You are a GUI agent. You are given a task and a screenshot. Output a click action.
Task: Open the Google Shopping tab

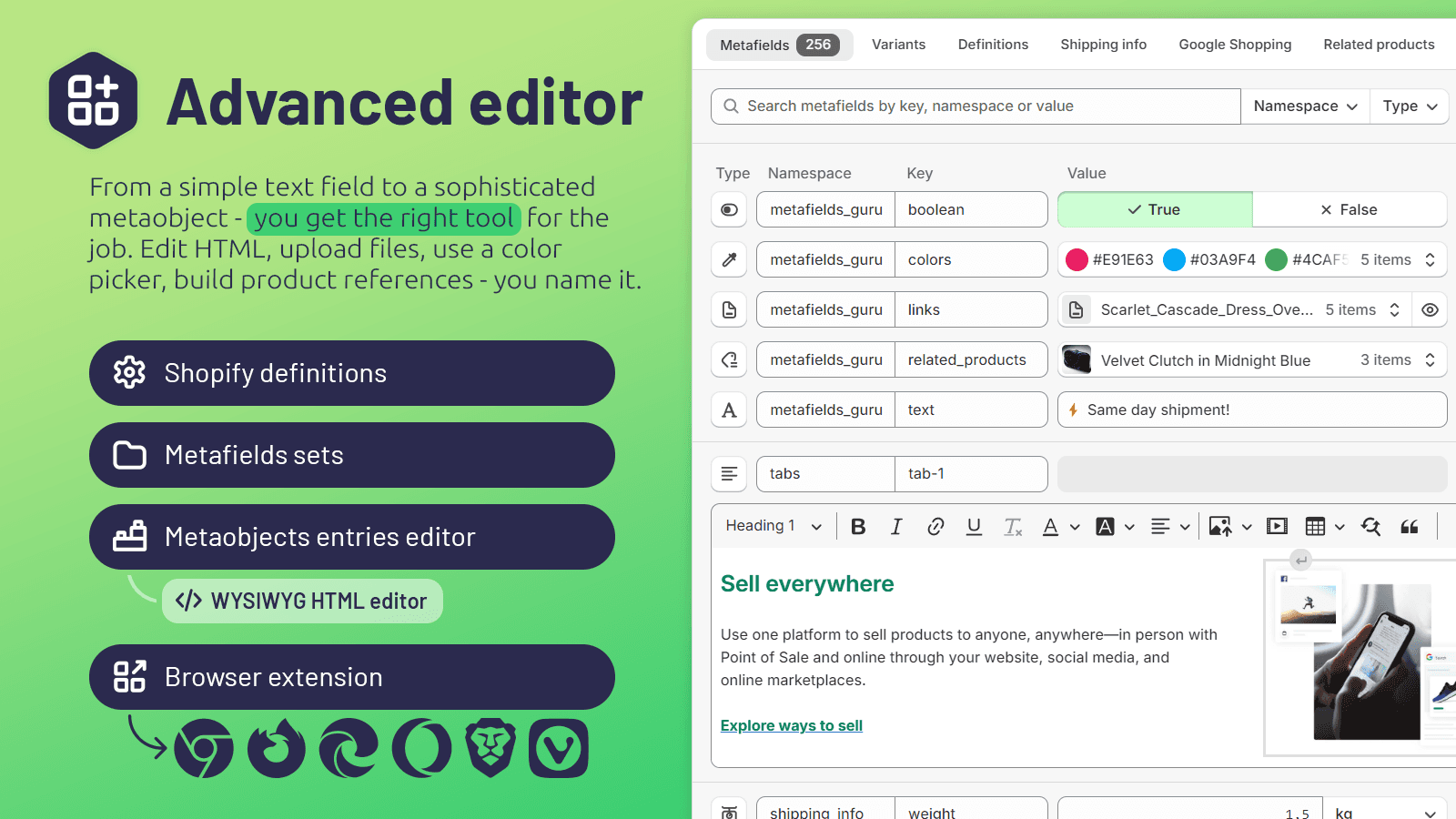point(1235,44)
